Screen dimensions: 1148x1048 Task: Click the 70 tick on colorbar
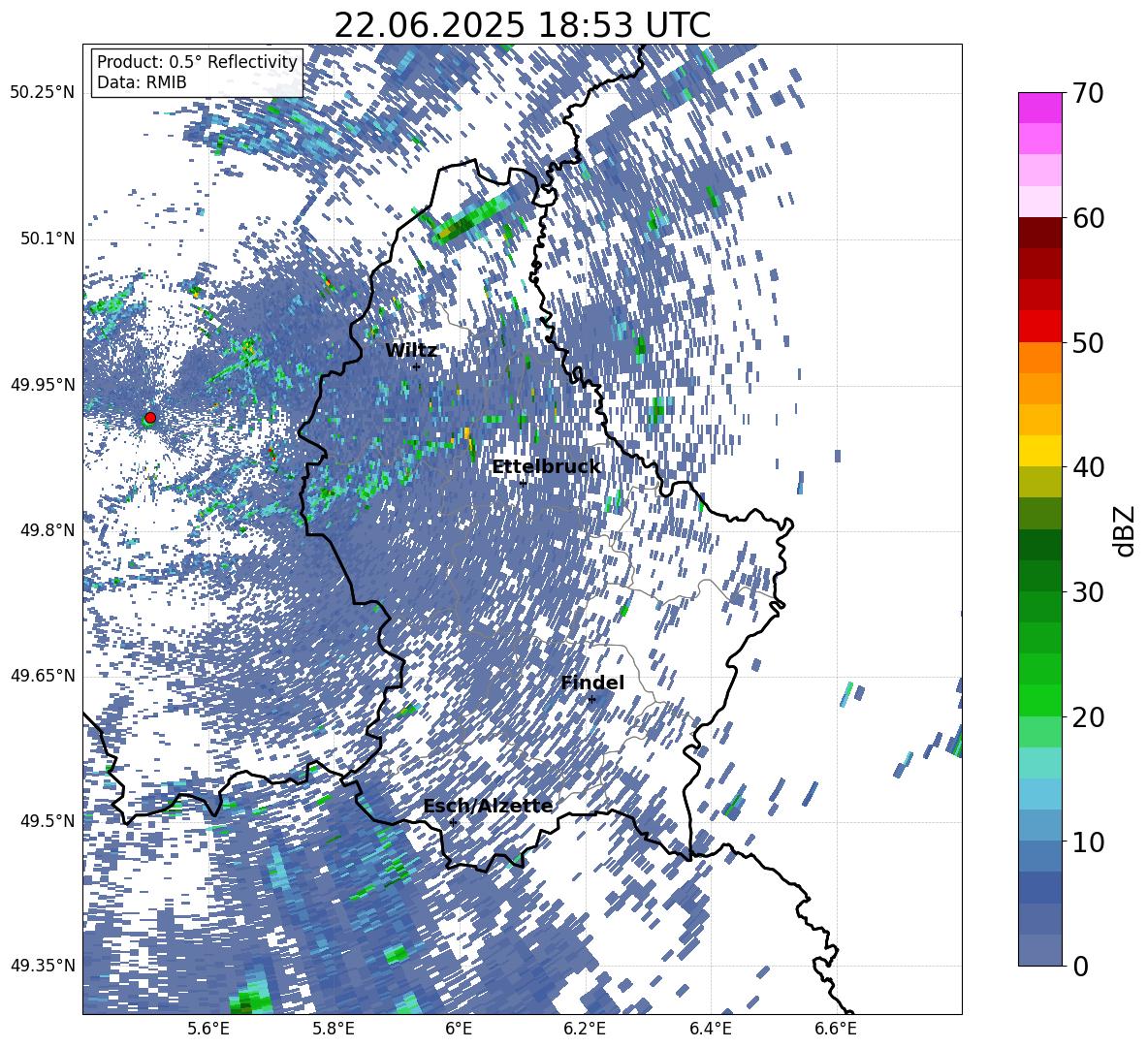1087,94
